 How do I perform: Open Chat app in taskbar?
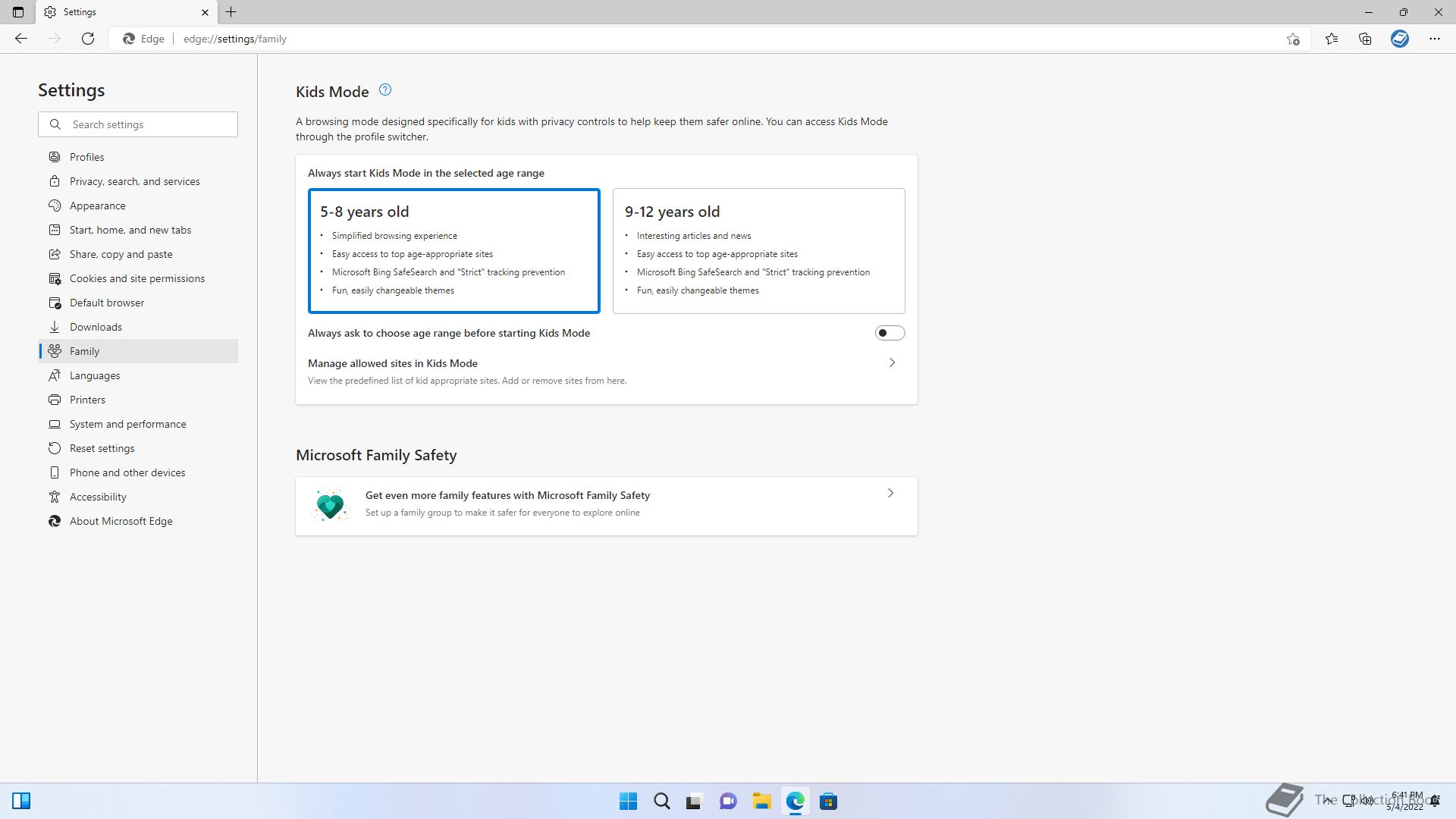(728, 801)
